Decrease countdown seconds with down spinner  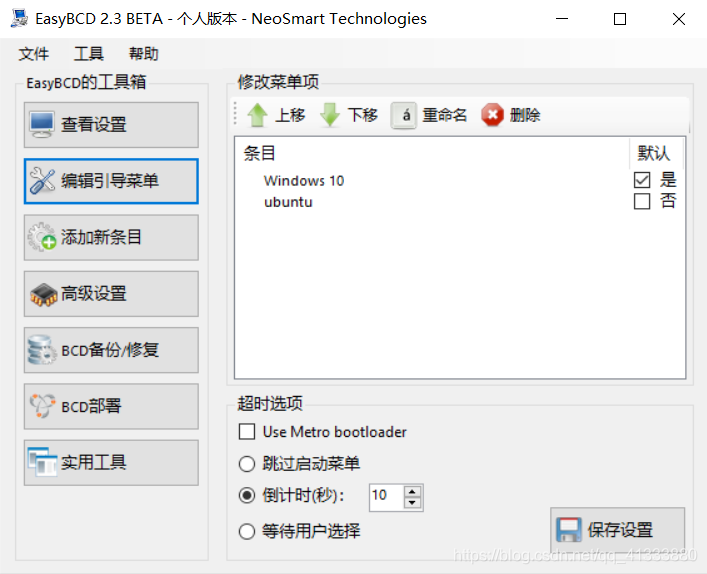click(412, 503)
